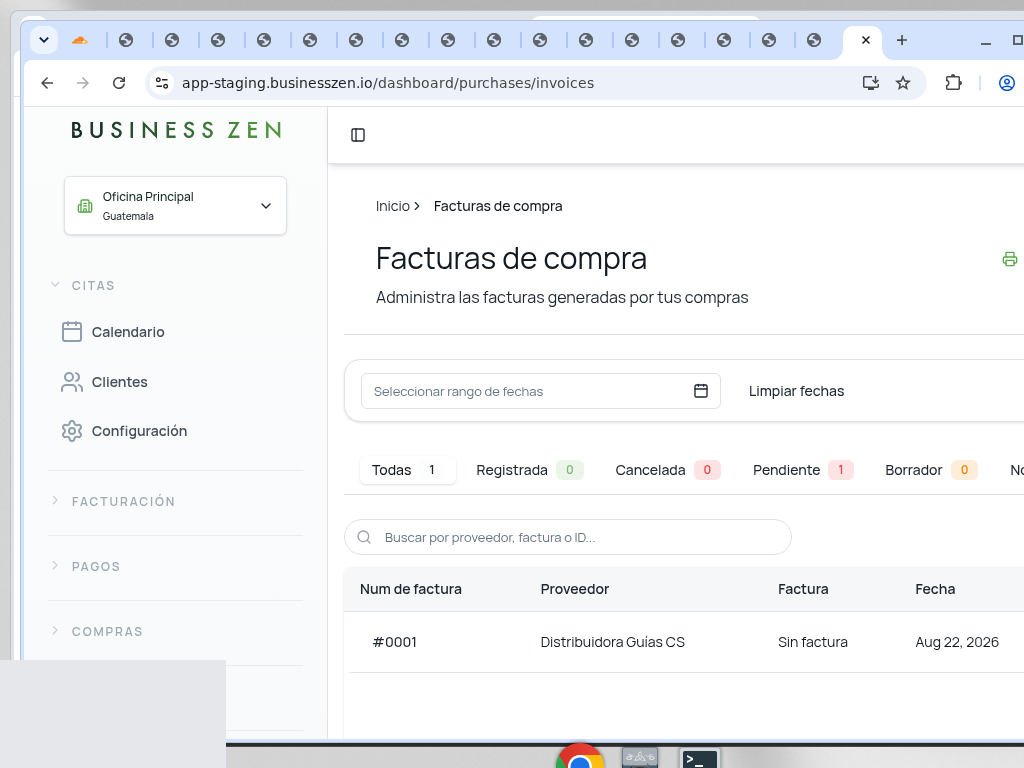The height and width of the screenshot is (768, 1024).
Task: Bookmark this page with the star
Action: [903, 83]
